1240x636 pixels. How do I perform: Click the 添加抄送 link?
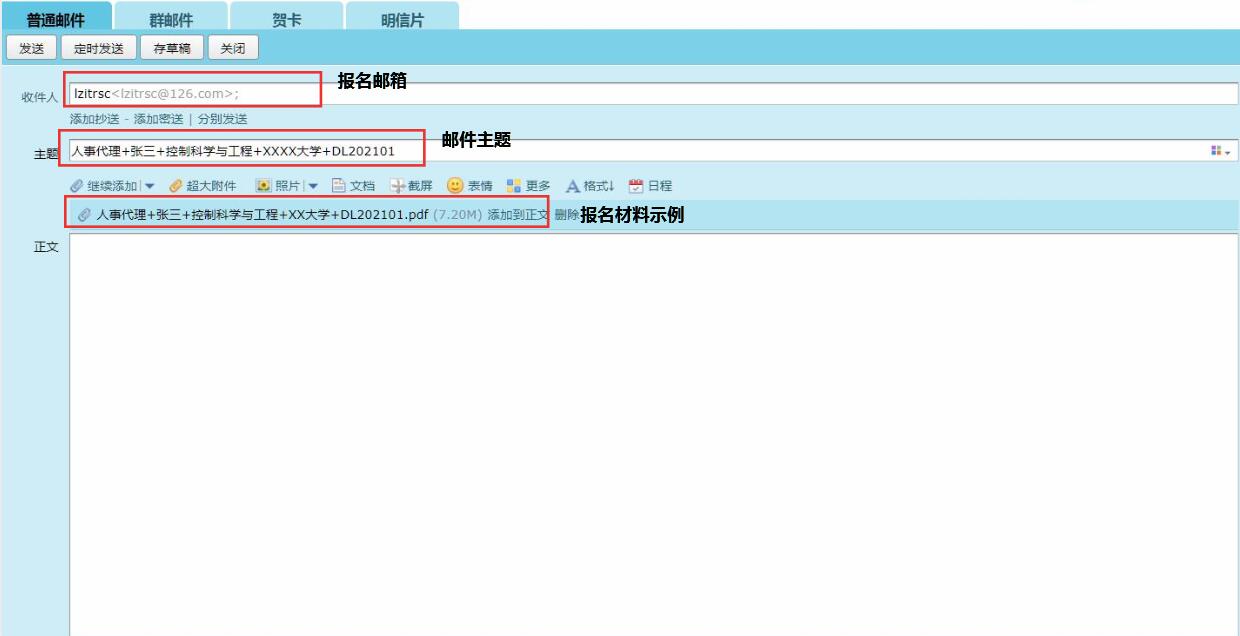click(x=94, y=119)
